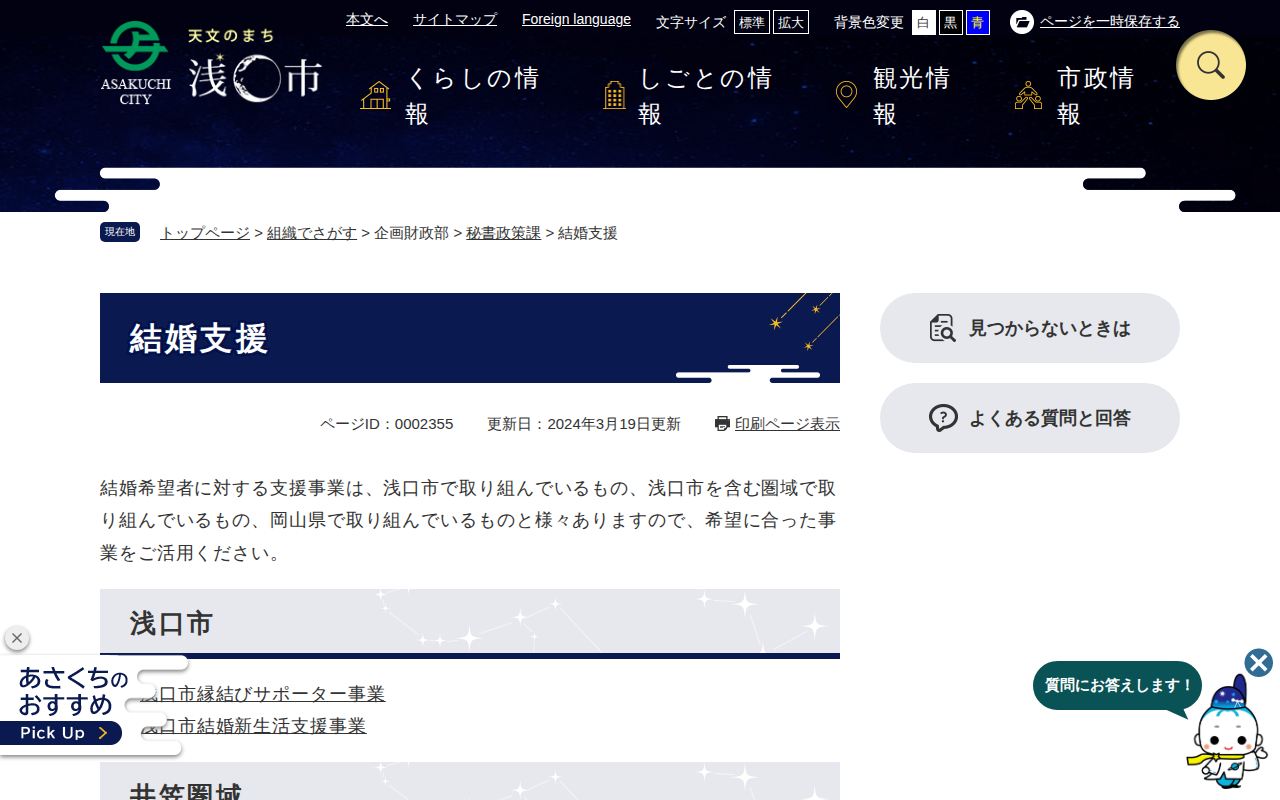Open 浅口市結婚新生活支援事業 link
The image size is (1280, 800).
253,726
